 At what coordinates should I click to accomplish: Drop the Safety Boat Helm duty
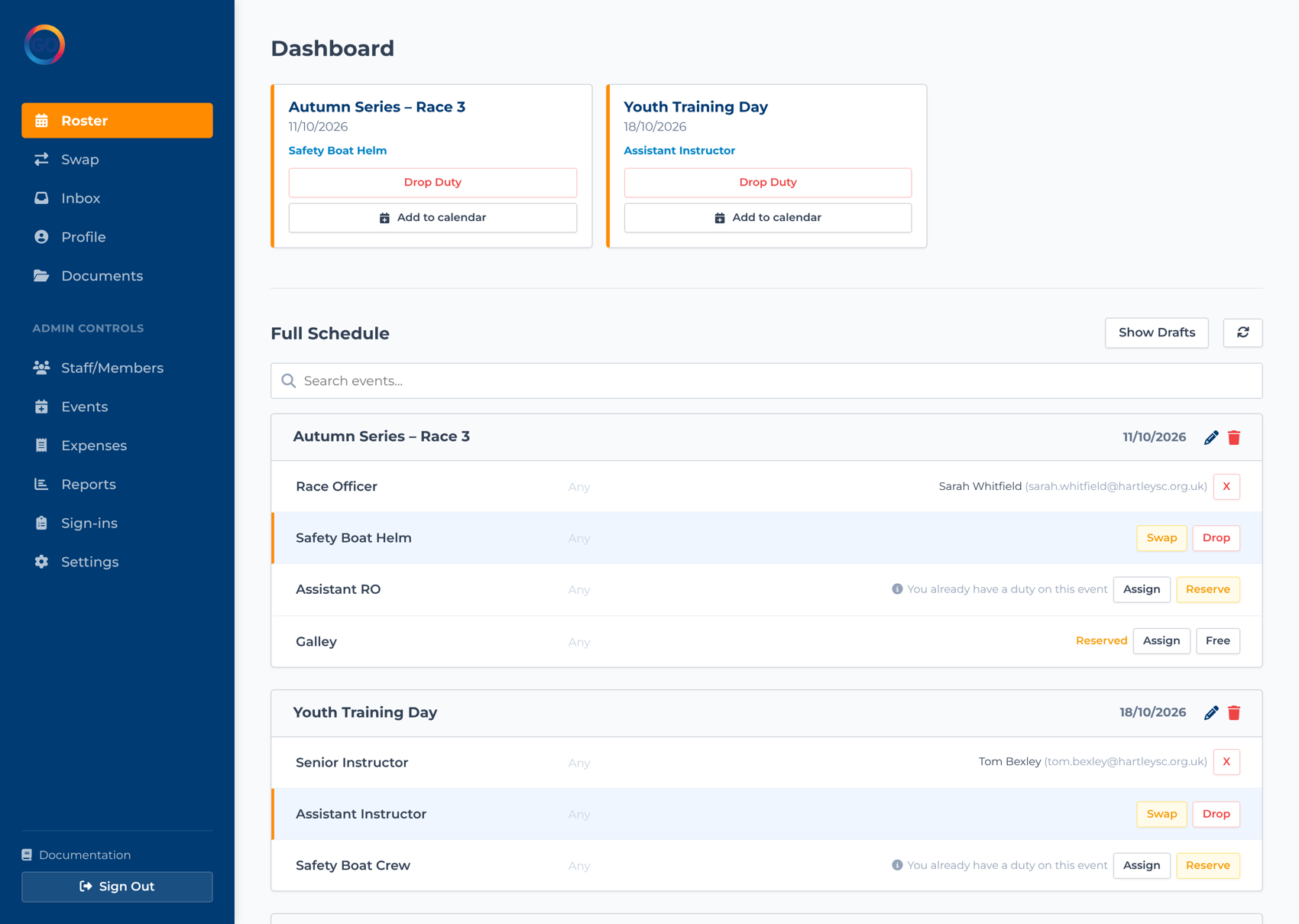1216,538
